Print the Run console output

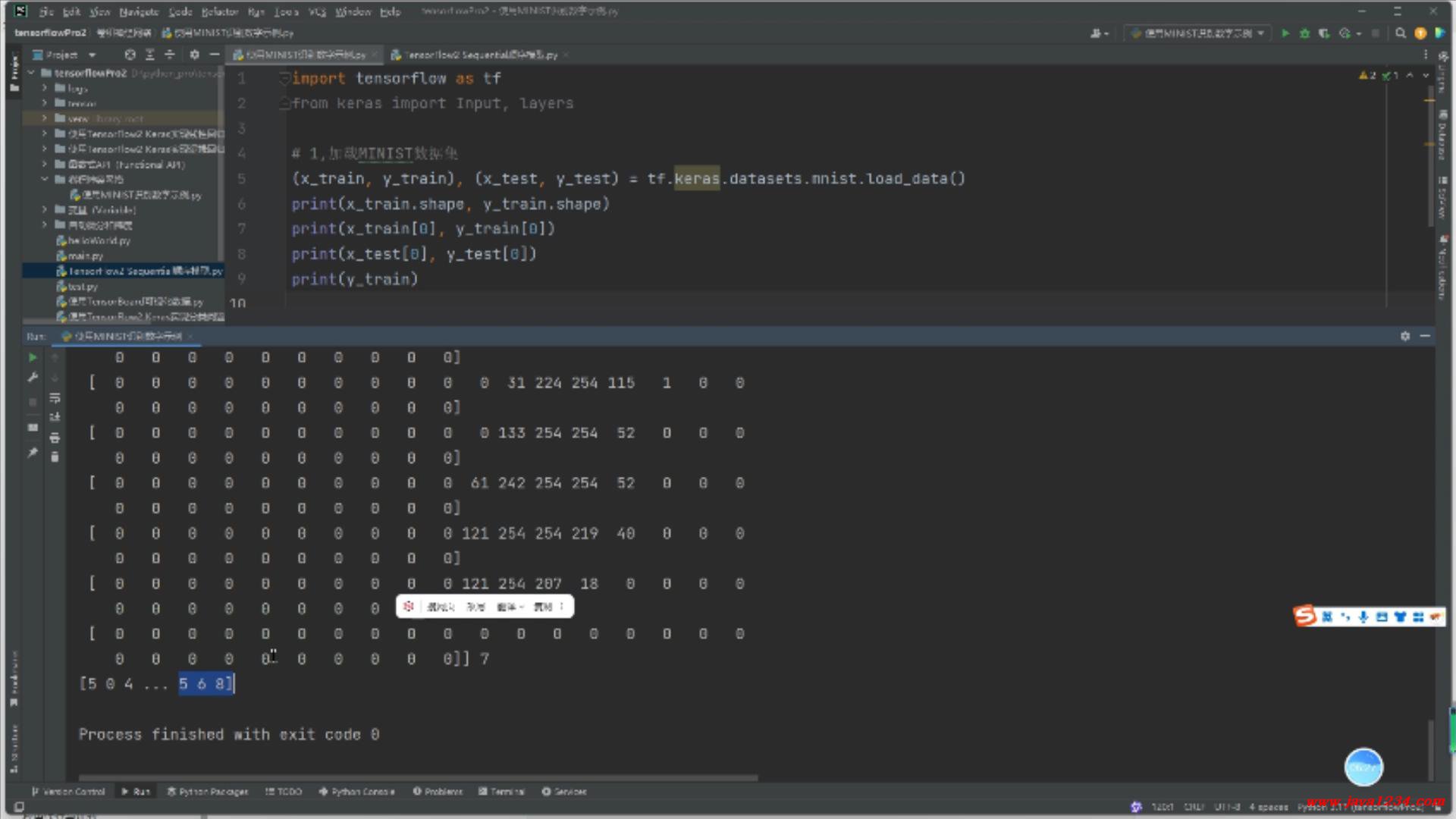point(55,438)
